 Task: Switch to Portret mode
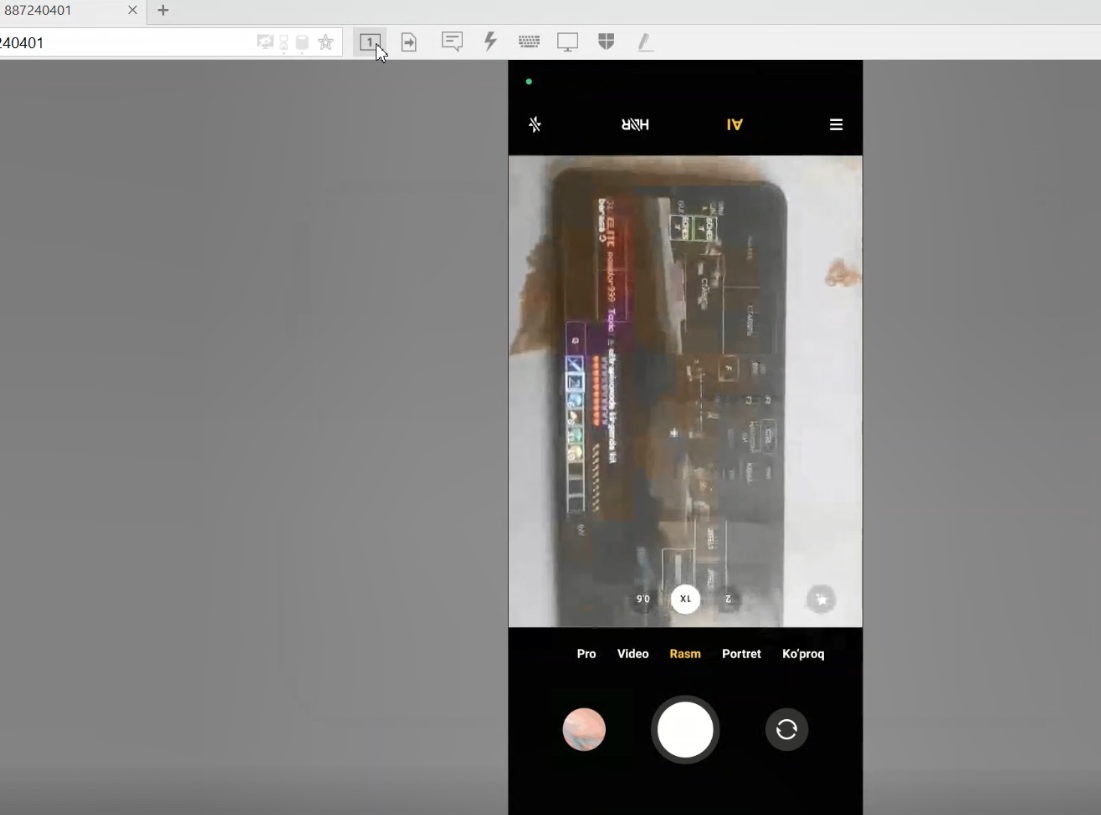741,654
